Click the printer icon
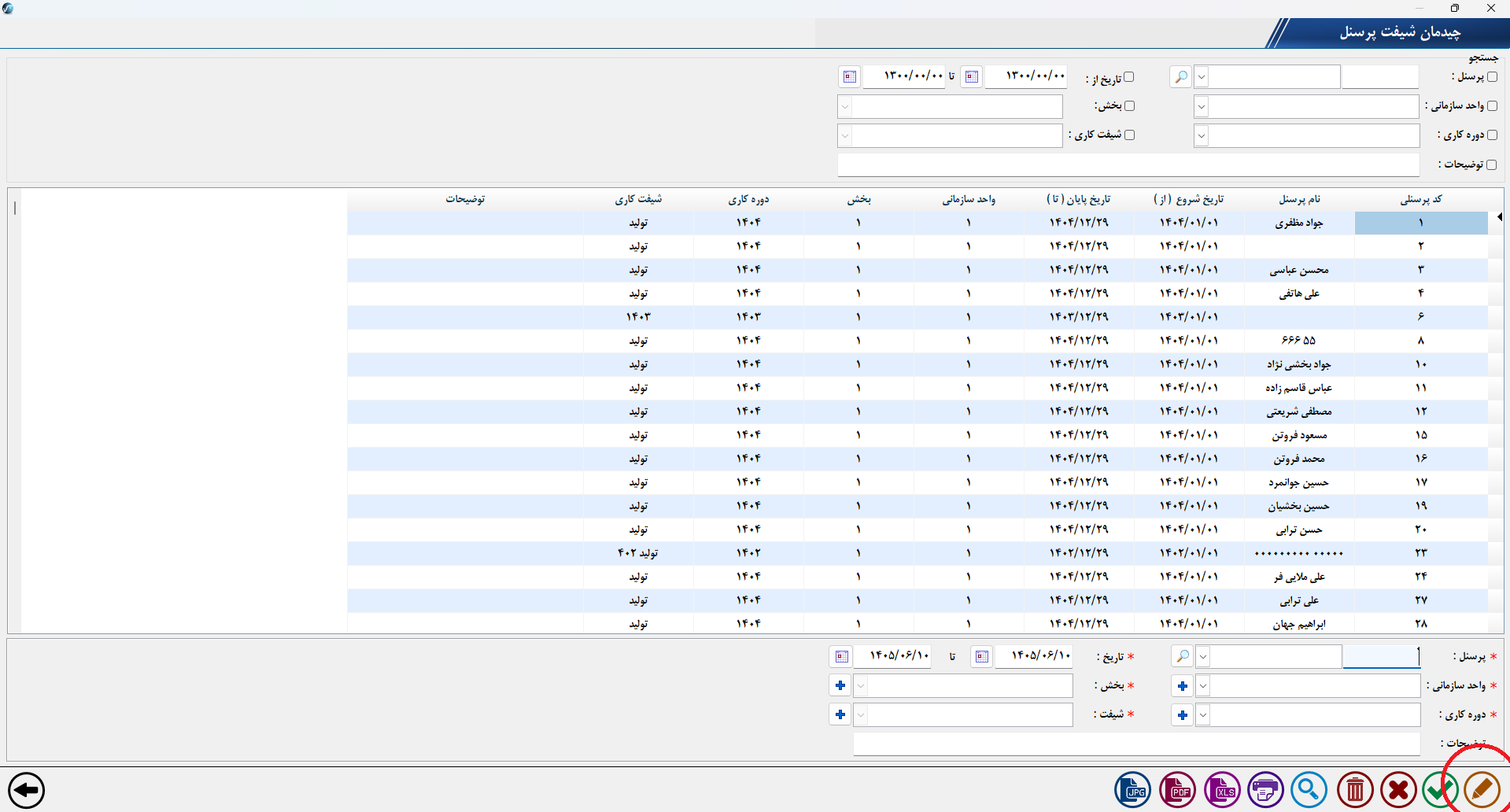 1265,789
